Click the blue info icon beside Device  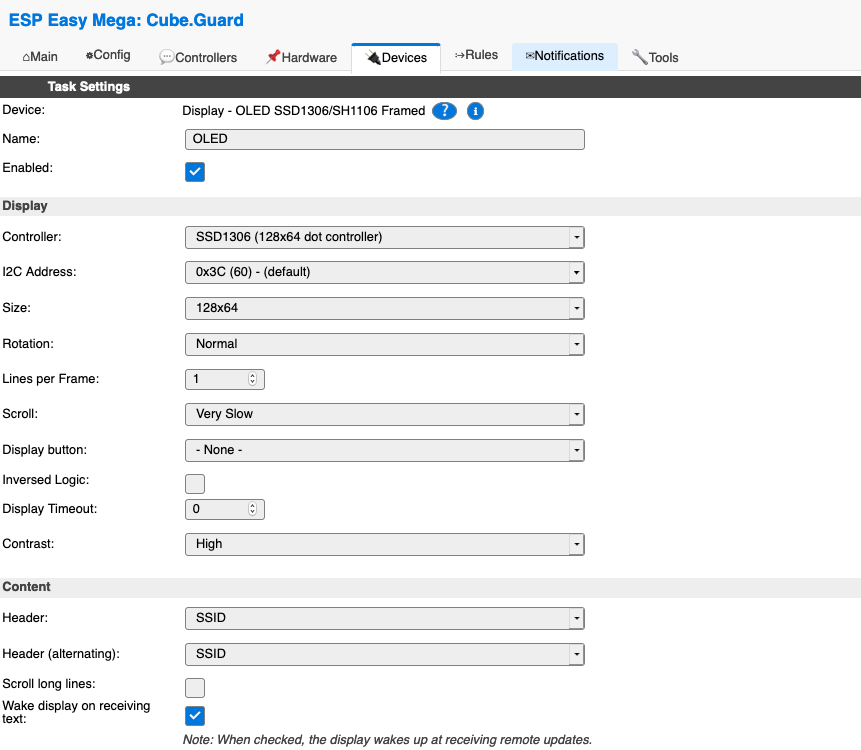point(476,111)
